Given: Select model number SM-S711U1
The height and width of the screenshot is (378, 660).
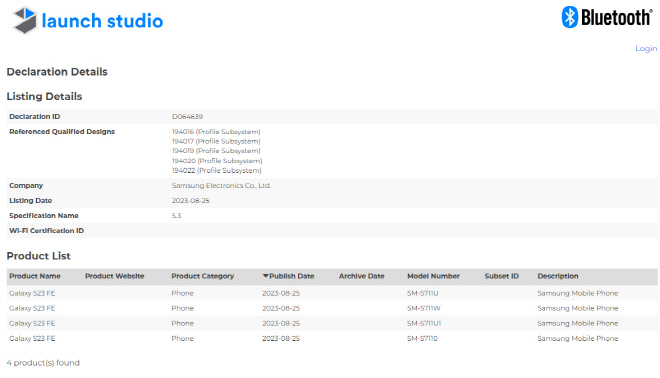Looking at the screenshot, I should coord(424,324).
